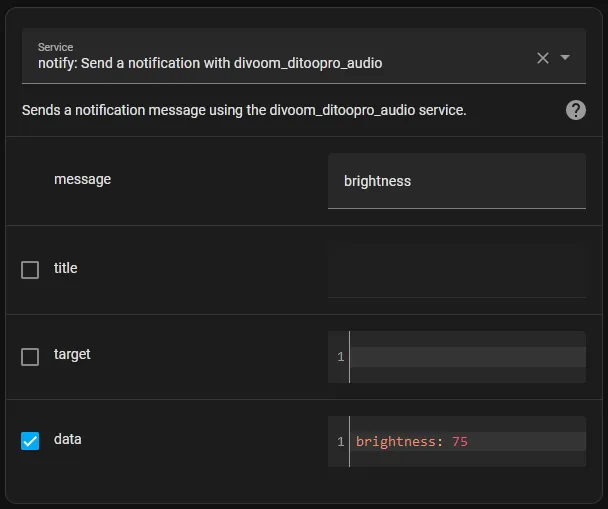608x509 pixels.
Task: Click the service description text
Action: pyautogui.click(x=244, y=110)
